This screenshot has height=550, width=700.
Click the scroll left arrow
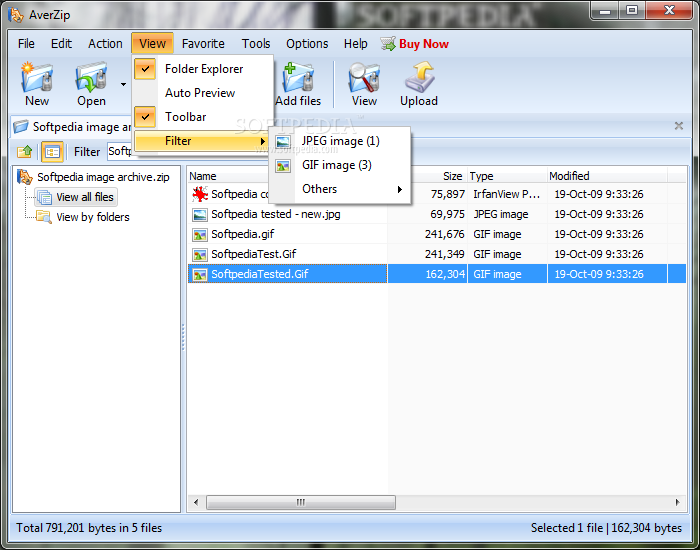(x=196, y=502)
